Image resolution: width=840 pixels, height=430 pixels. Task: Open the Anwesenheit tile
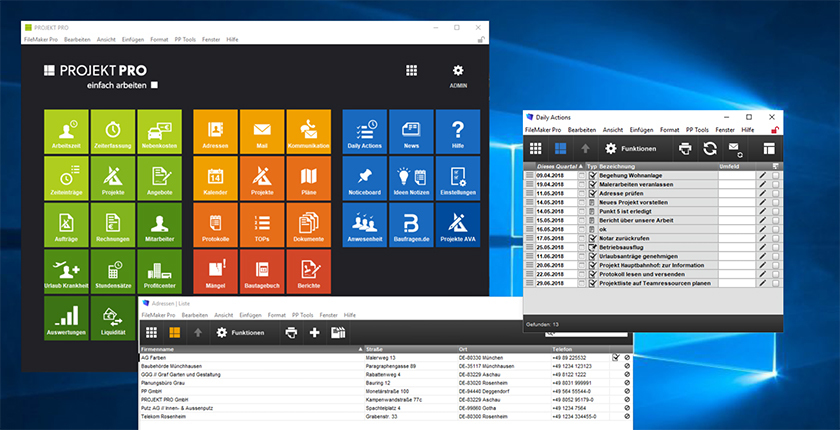[365, 225]
